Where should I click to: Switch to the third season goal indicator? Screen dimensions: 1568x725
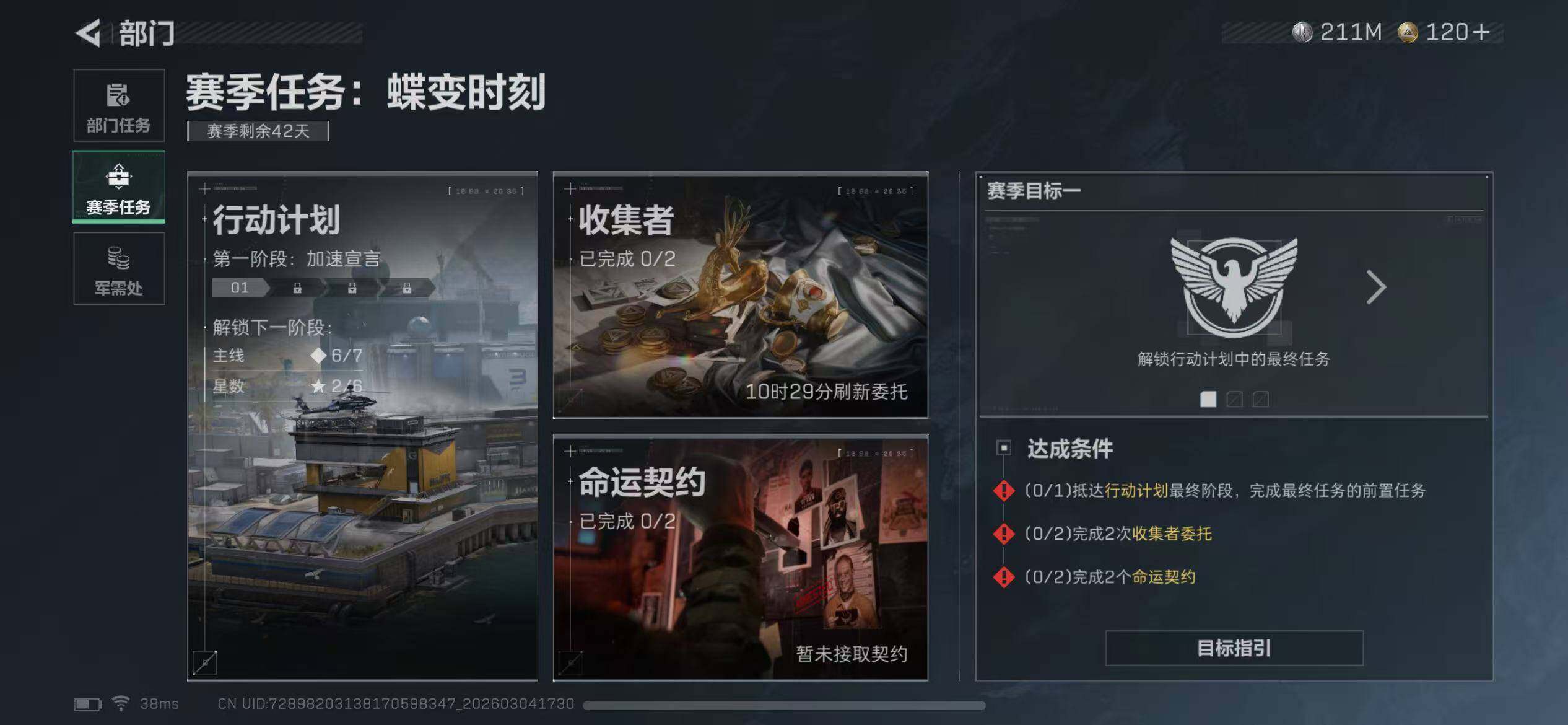pyautogui.click(x=1260, y=399)
